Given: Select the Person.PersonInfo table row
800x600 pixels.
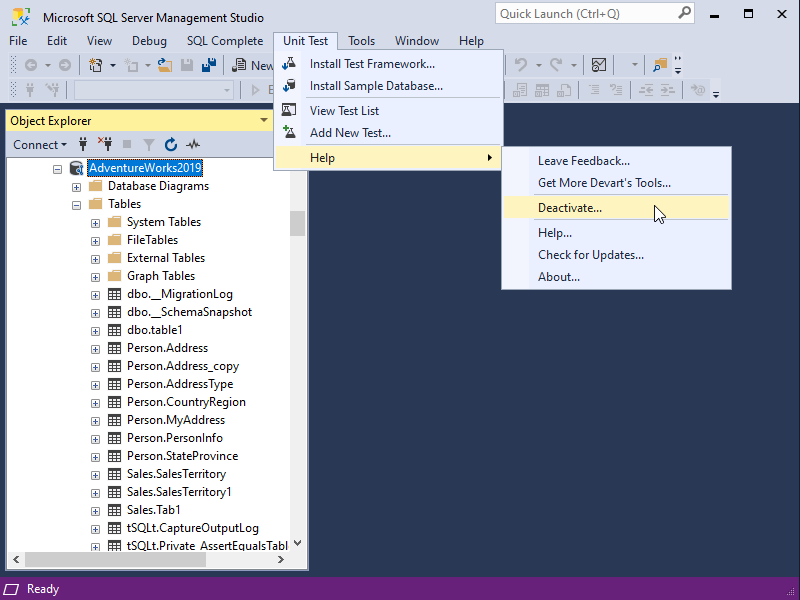Looking at the screenshot, I should [x=174, y=438].
